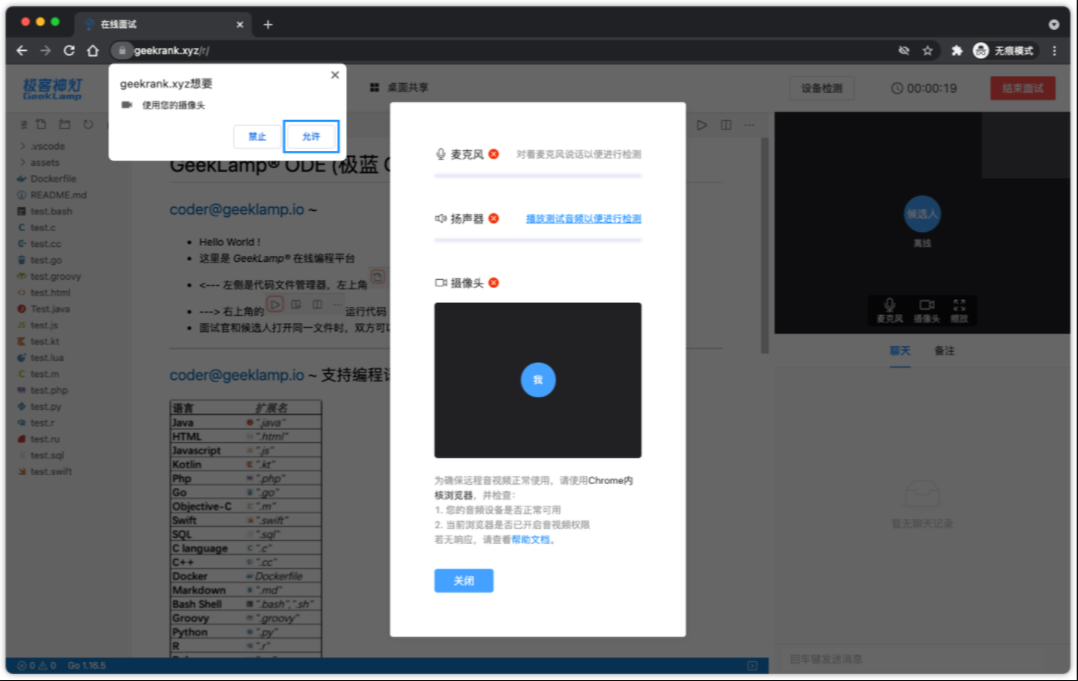Close the 在线面试 browser tab
This screenshot has height=681, width=1078.
pos(239,25)
